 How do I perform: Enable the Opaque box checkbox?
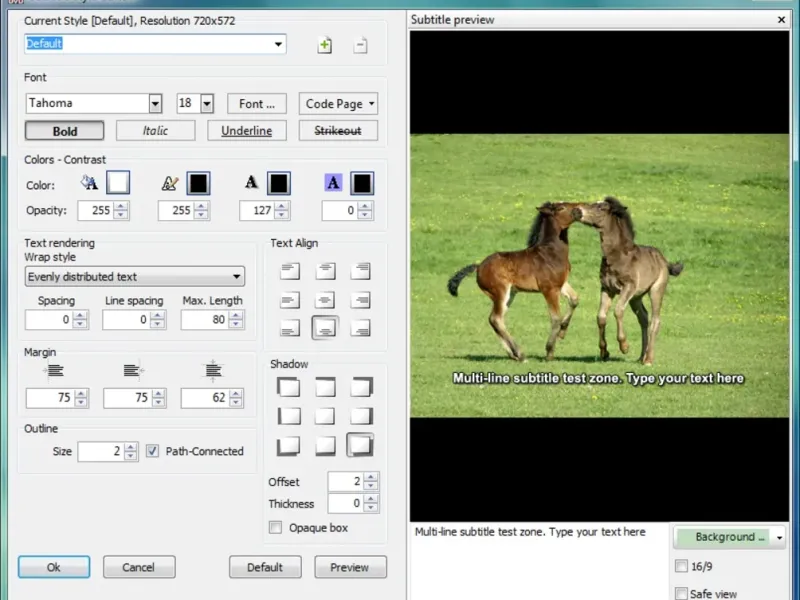click(276, 528)
